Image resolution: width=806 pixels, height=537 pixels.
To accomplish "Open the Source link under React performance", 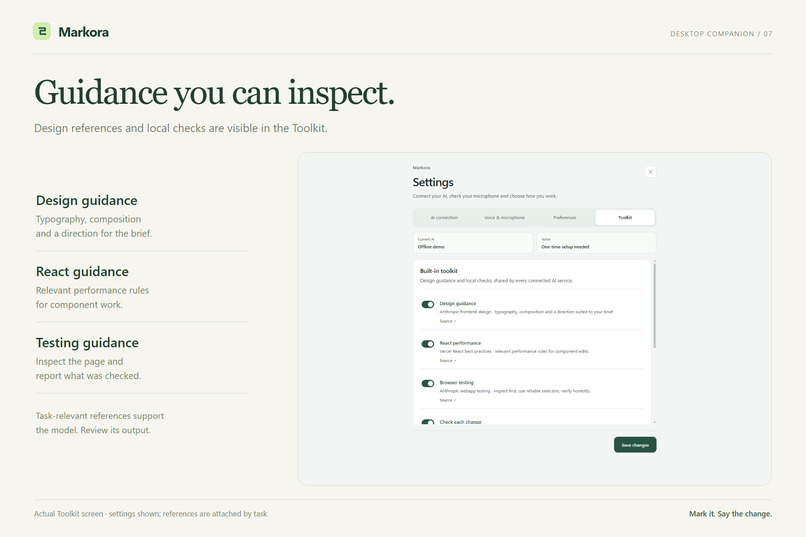I will tap(447, 361).
